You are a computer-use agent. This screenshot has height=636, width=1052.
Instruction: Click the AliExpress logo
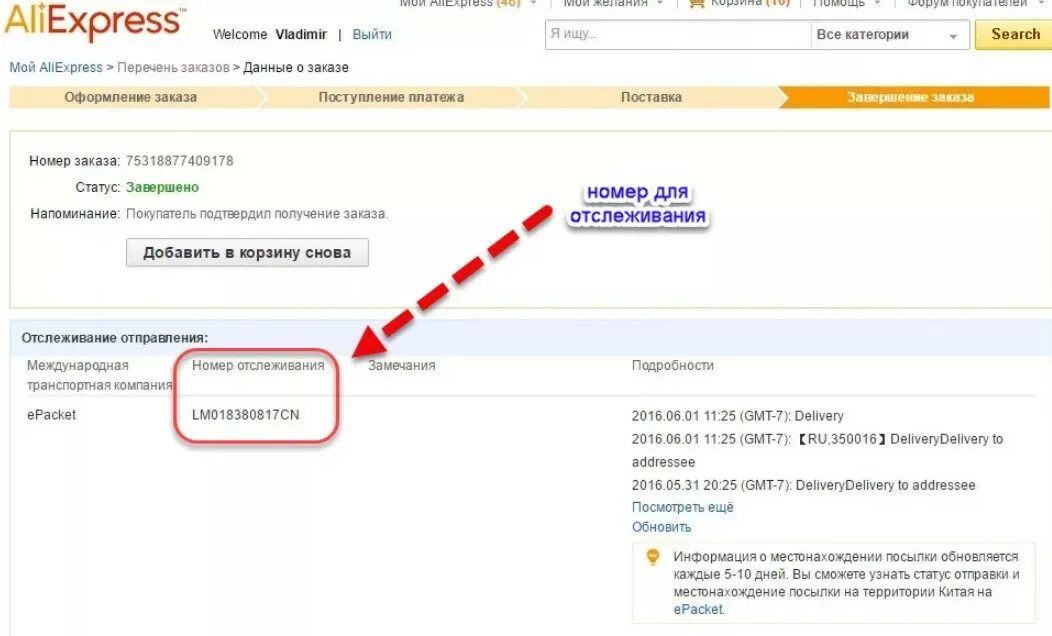pos(95,23)
